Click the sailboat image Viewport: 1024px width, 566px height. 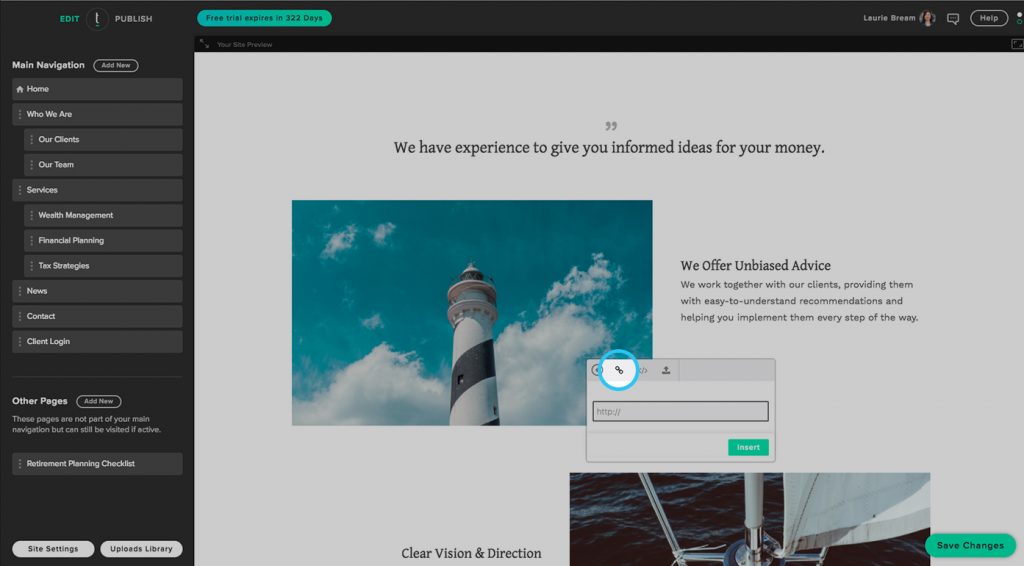tap(750, 519)
